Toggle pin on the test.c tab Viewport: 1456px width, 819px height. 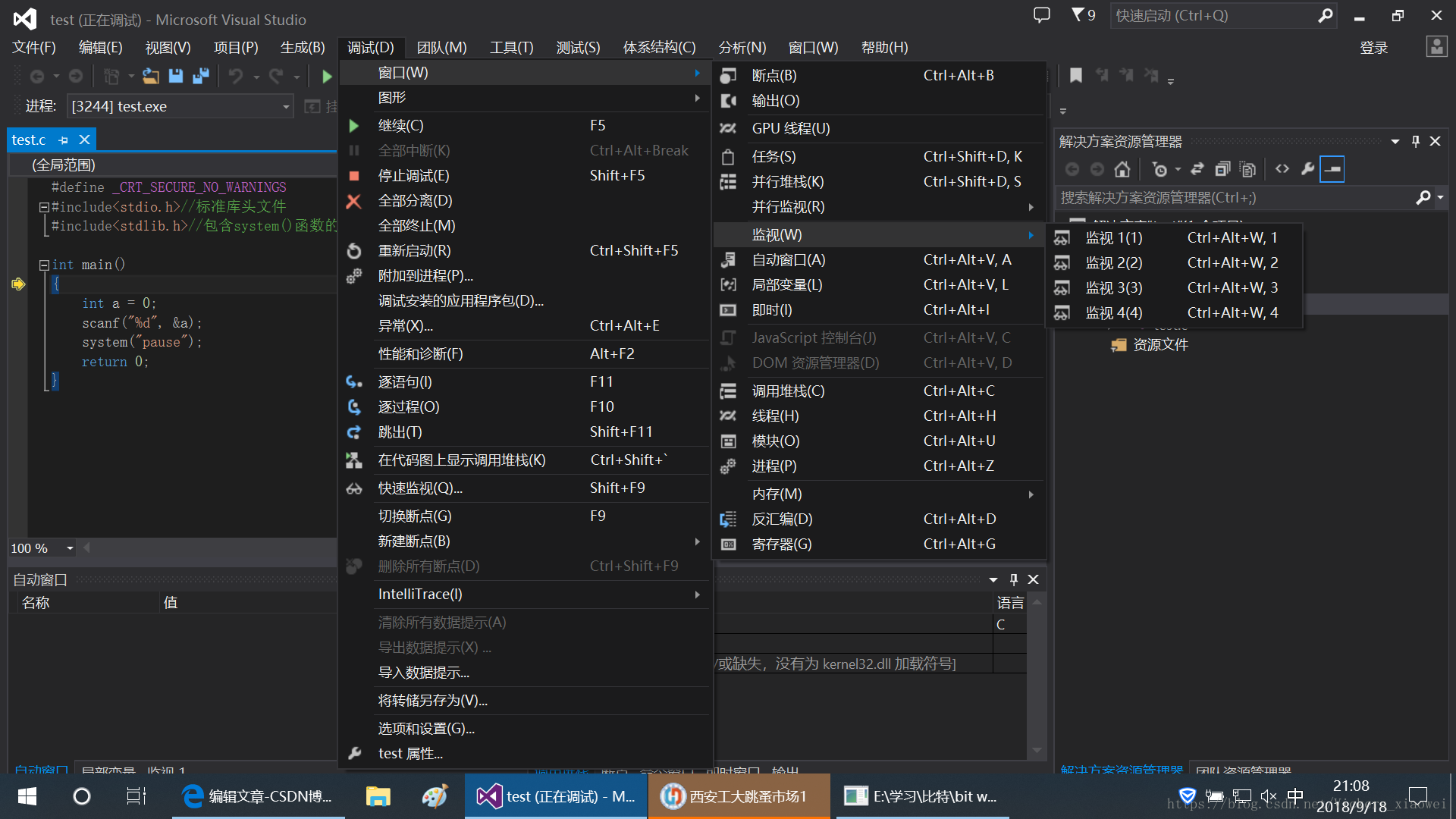(x=64, y=140)
